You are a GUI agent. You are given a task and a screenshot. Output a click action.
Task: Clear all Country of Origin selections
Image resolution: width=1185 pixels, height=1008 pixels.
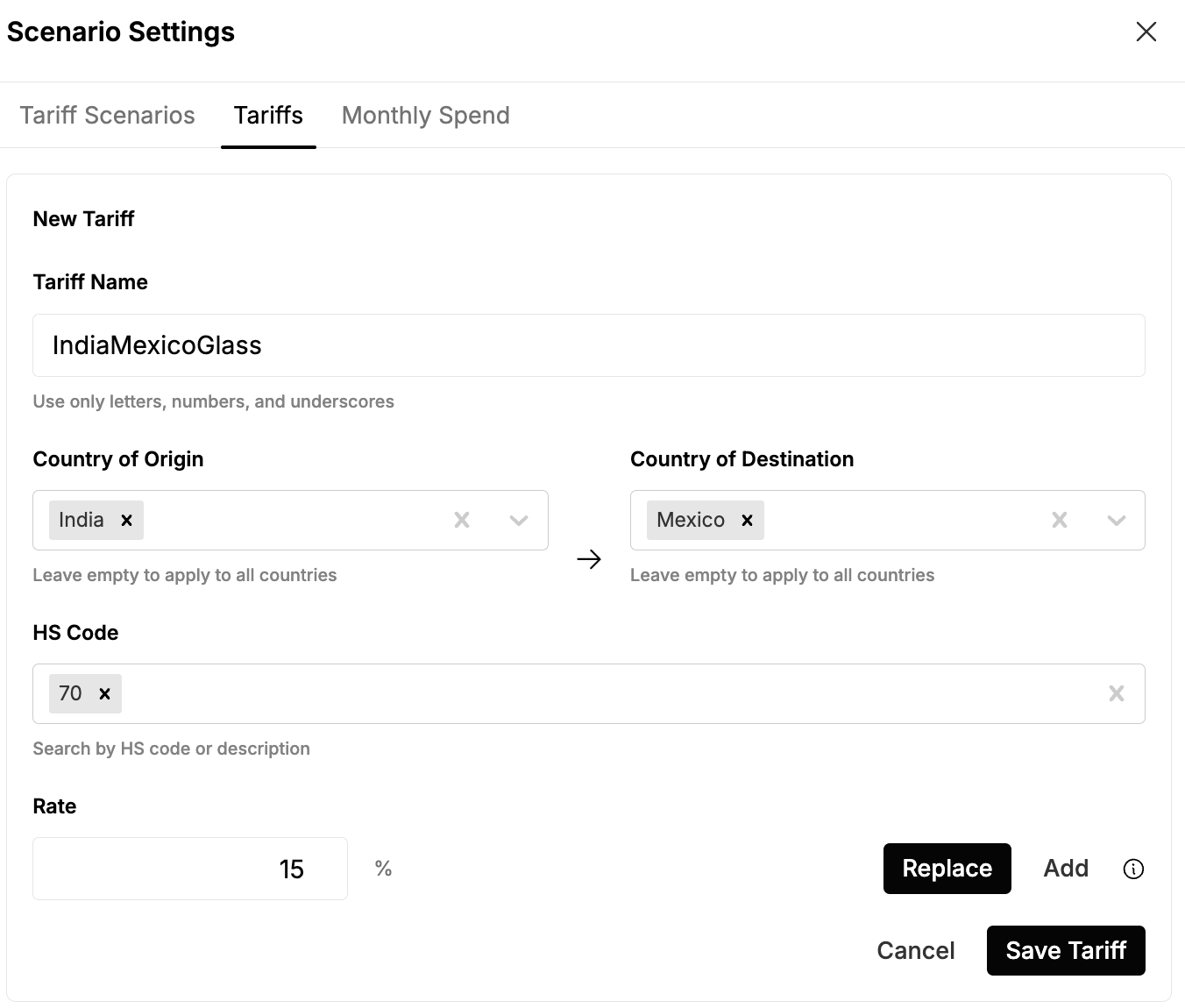click(x=462, y=520)
